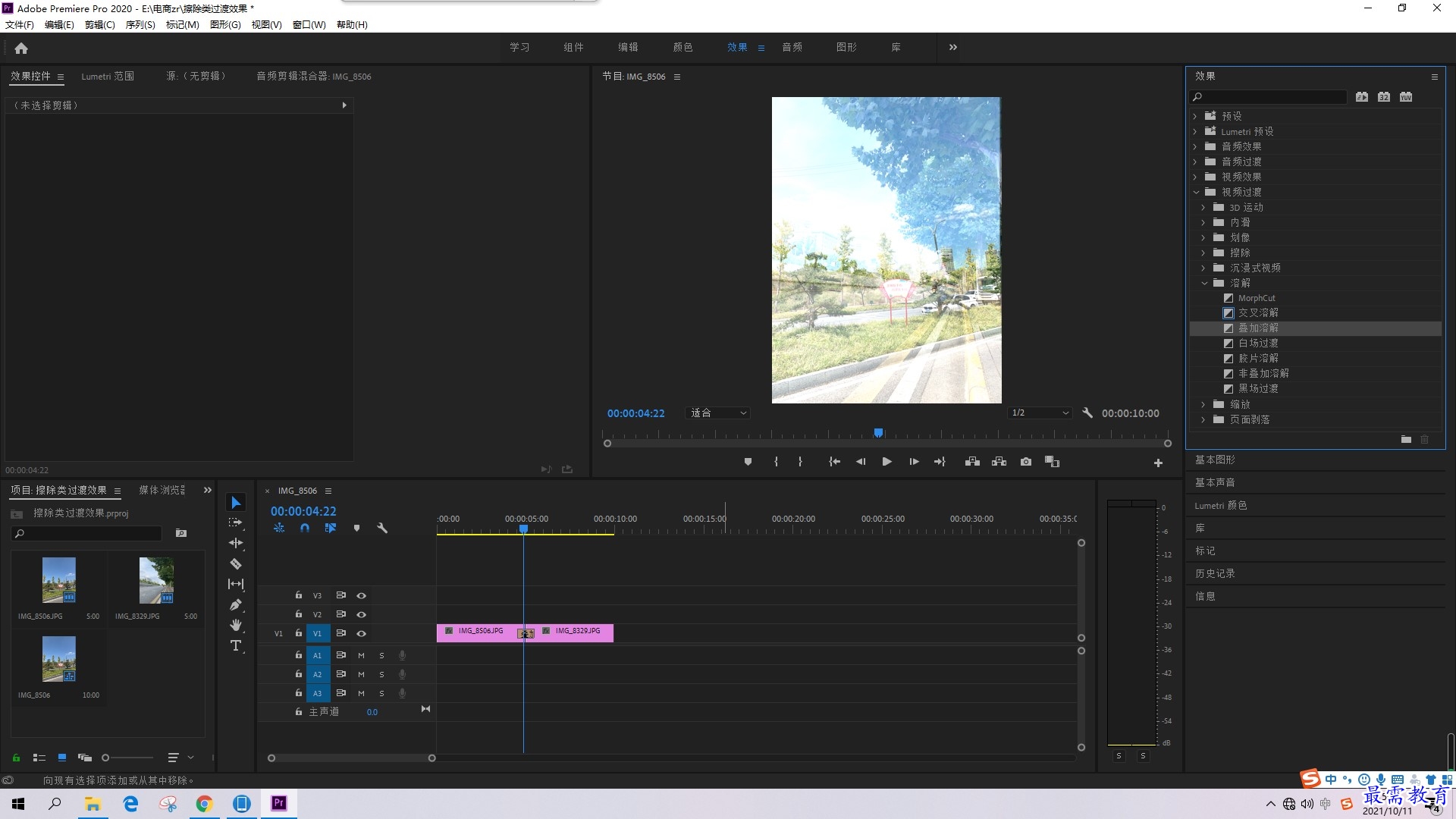1456x819 pixels.
Task: Toggle V1 track output eye
Action: pyautogui.click(x=362, y=633)
